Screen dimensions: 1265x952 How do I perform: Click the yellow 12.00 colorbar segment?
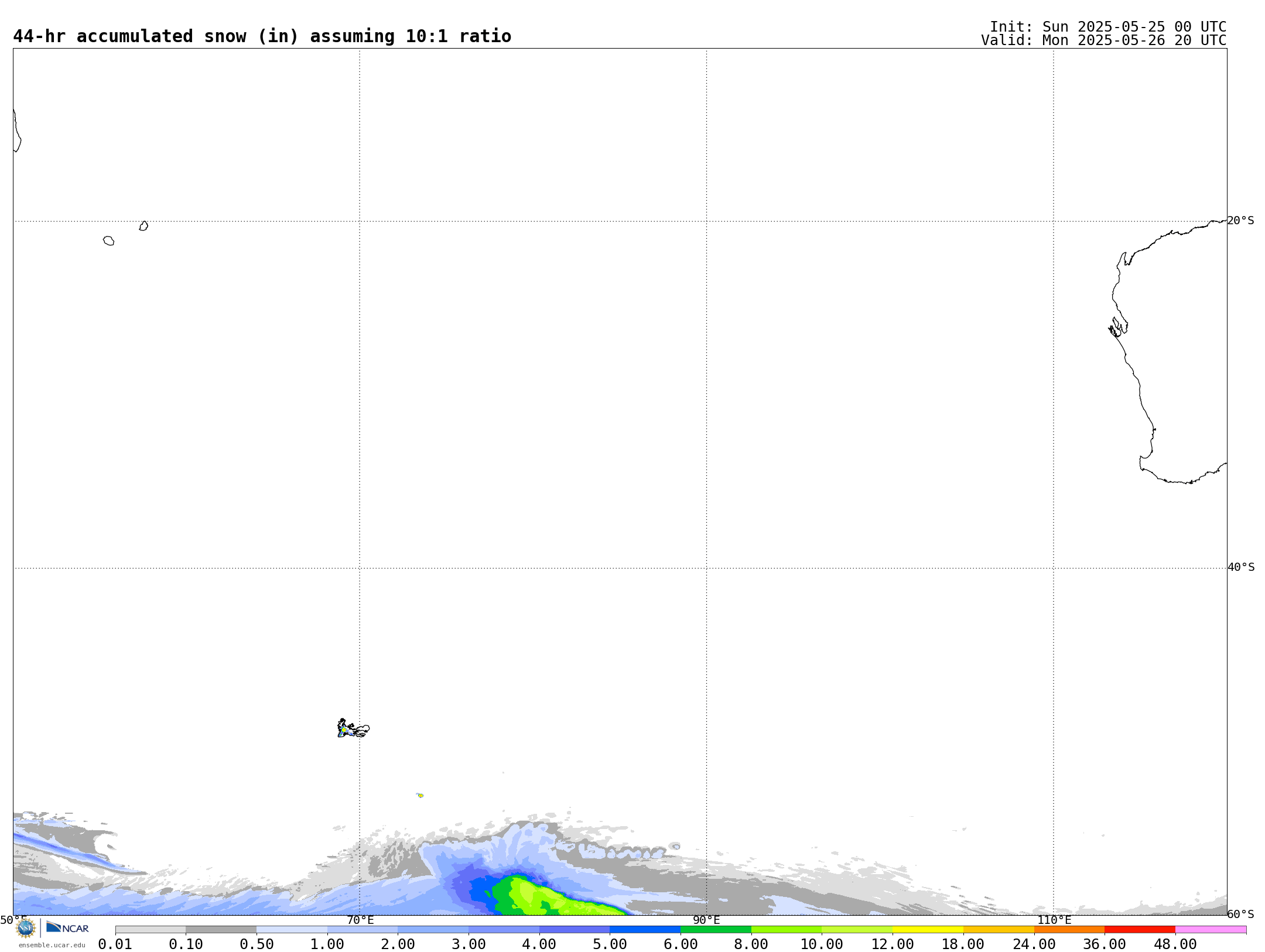(928, 930)
